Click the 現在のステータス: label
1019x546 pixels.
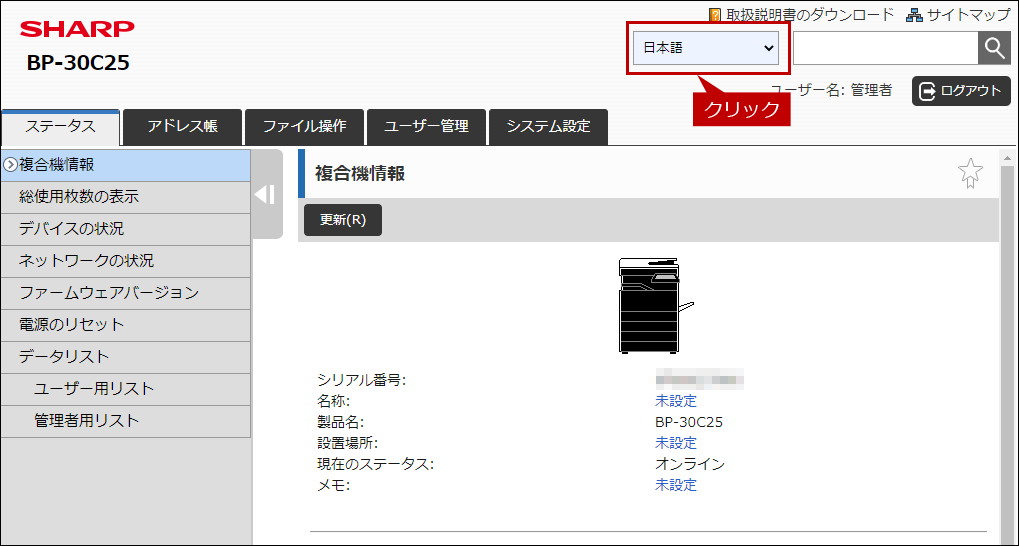pyautogui.click(x=375, y=464)
